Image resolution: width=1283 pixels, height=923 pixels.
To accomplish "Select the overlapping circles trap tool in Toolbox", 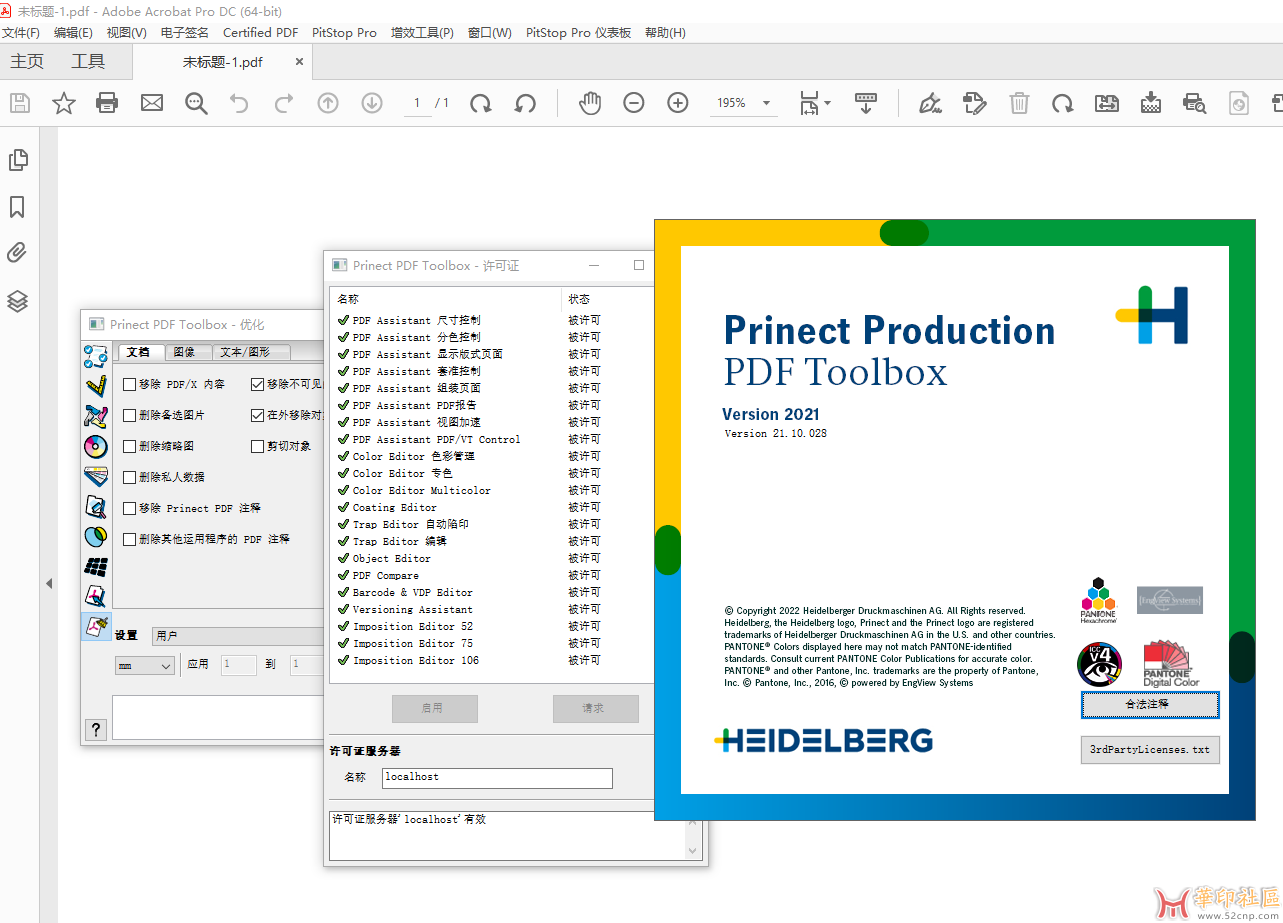I will pyautogui.click(x=96, y=537).
